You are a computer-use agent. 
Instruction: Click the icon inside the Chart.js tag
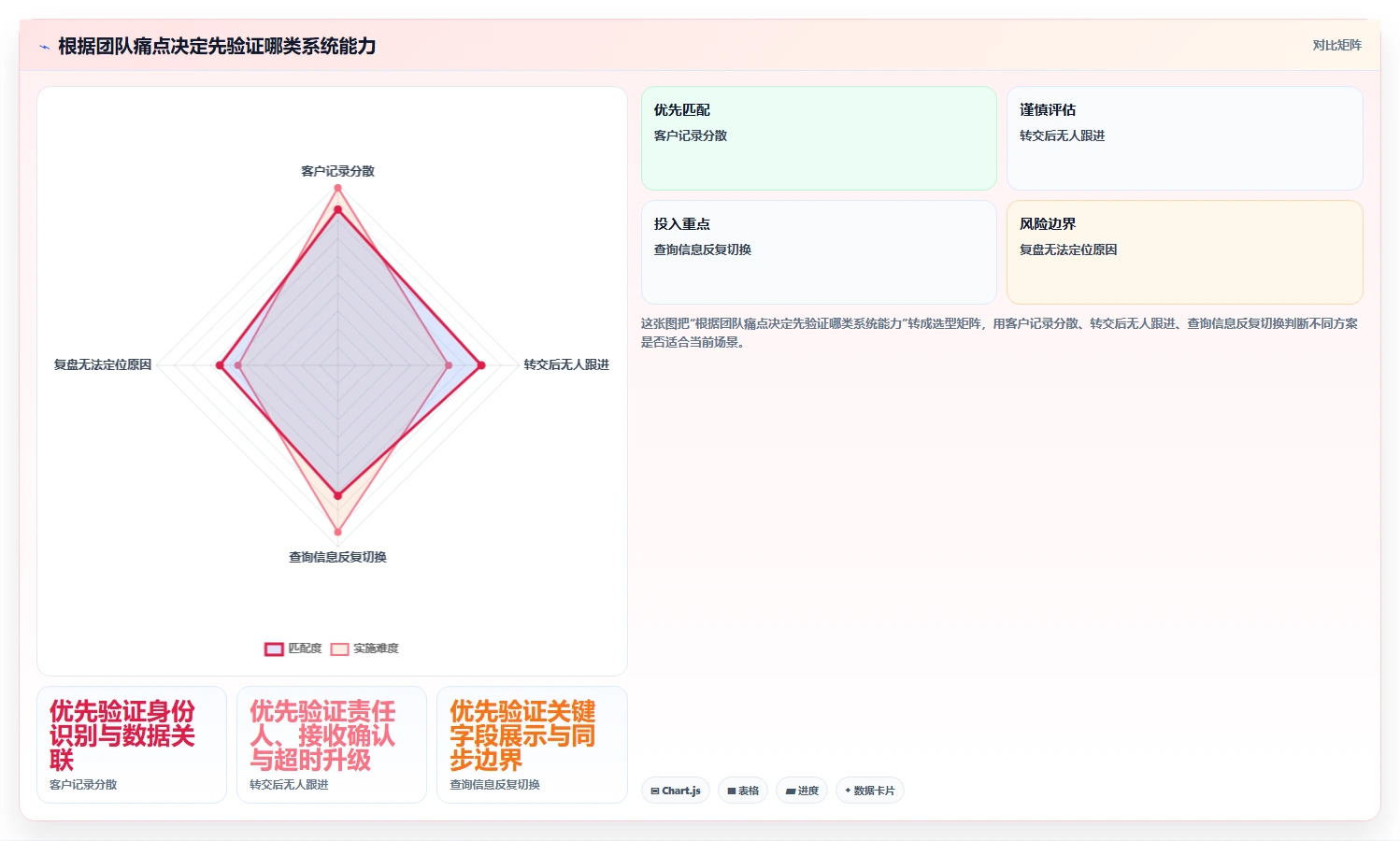coord(655,791)
